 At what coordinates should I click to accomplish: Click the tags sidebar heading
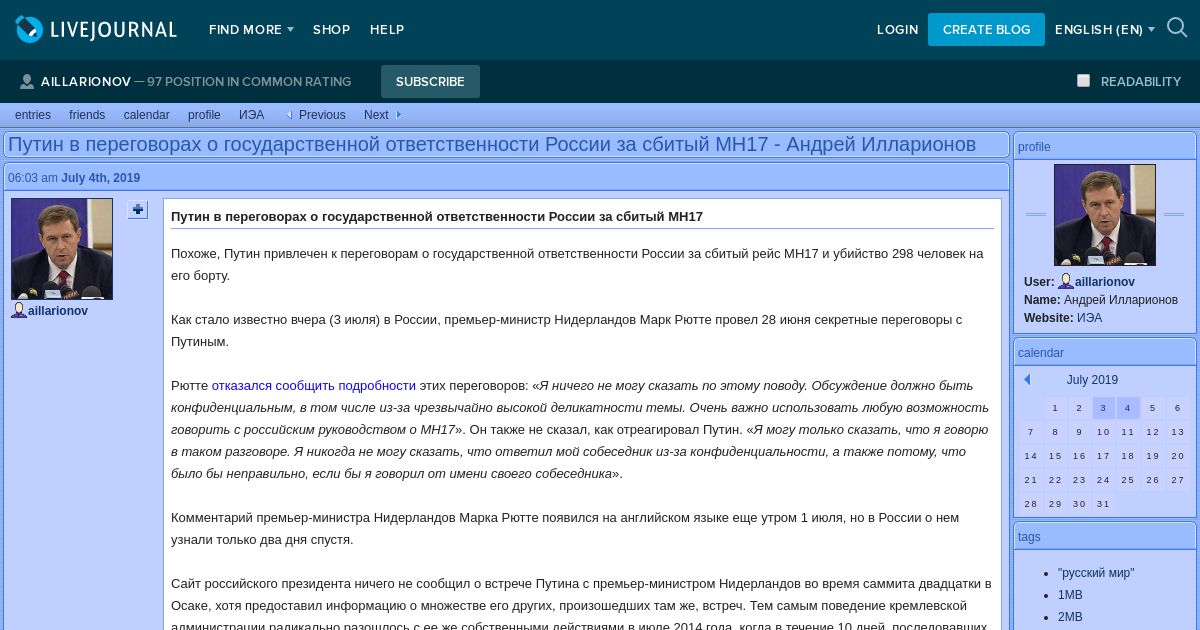tap(1029, 537)
